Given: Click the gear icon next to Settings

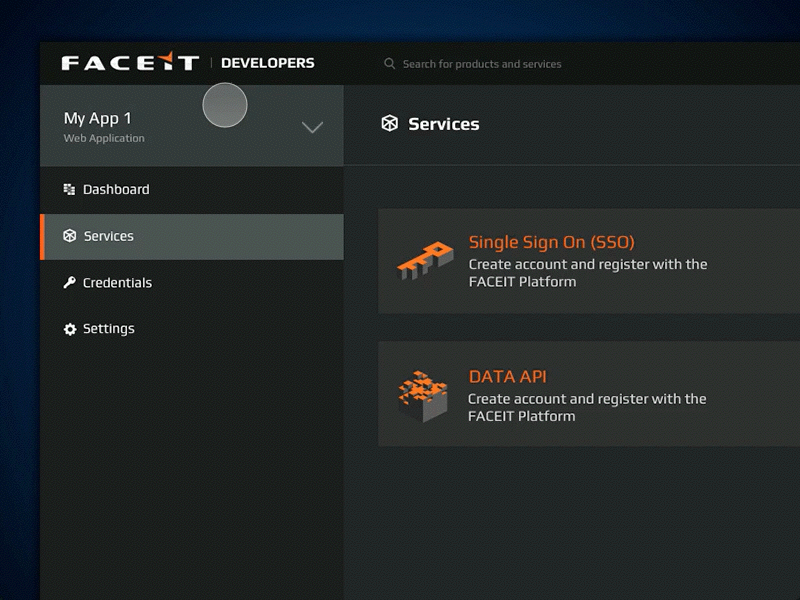Looking at the screenshot, I should 70,329.
